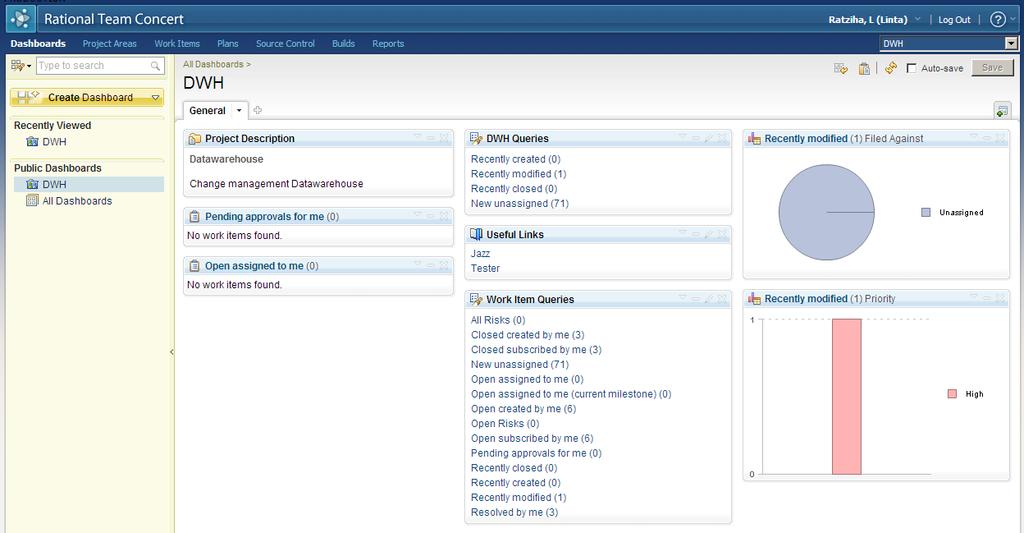Click the Useful Links book icon
The width and height of the screenshot is (1024, 533).
[476, 234]
